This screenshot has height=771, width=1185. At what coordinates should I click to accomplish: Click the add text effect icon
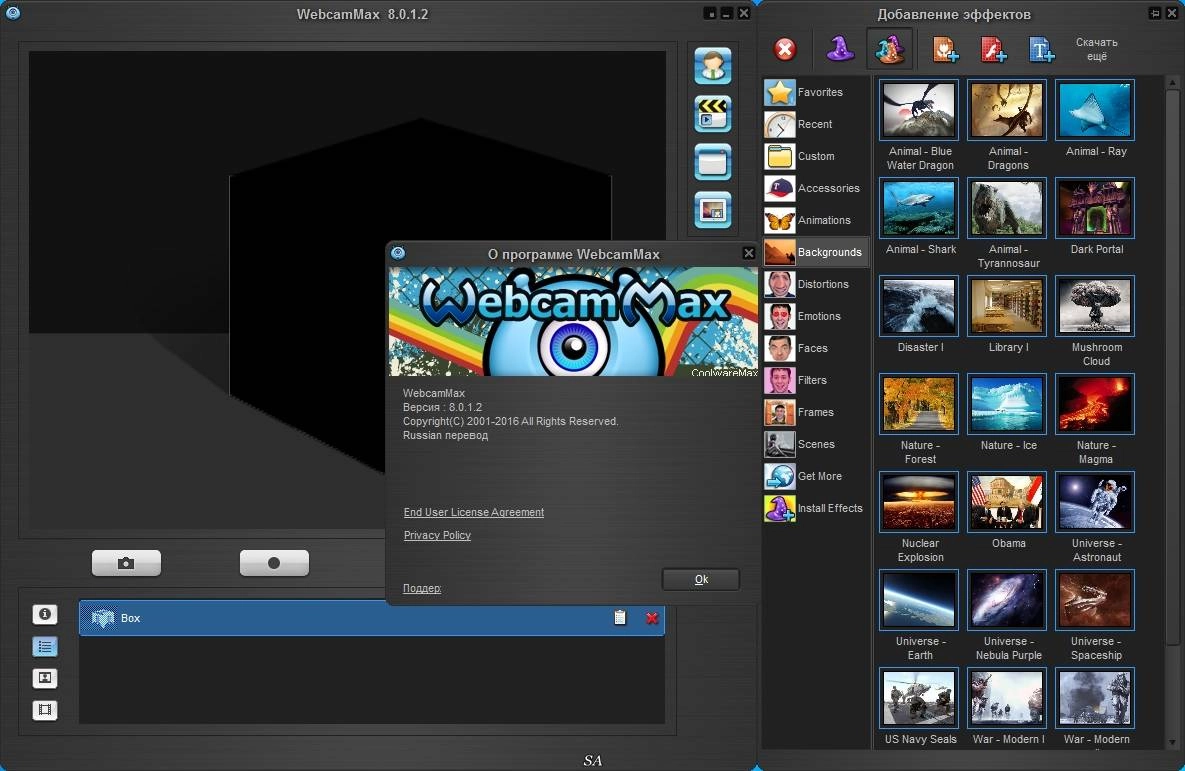(x=1041, y=49)
